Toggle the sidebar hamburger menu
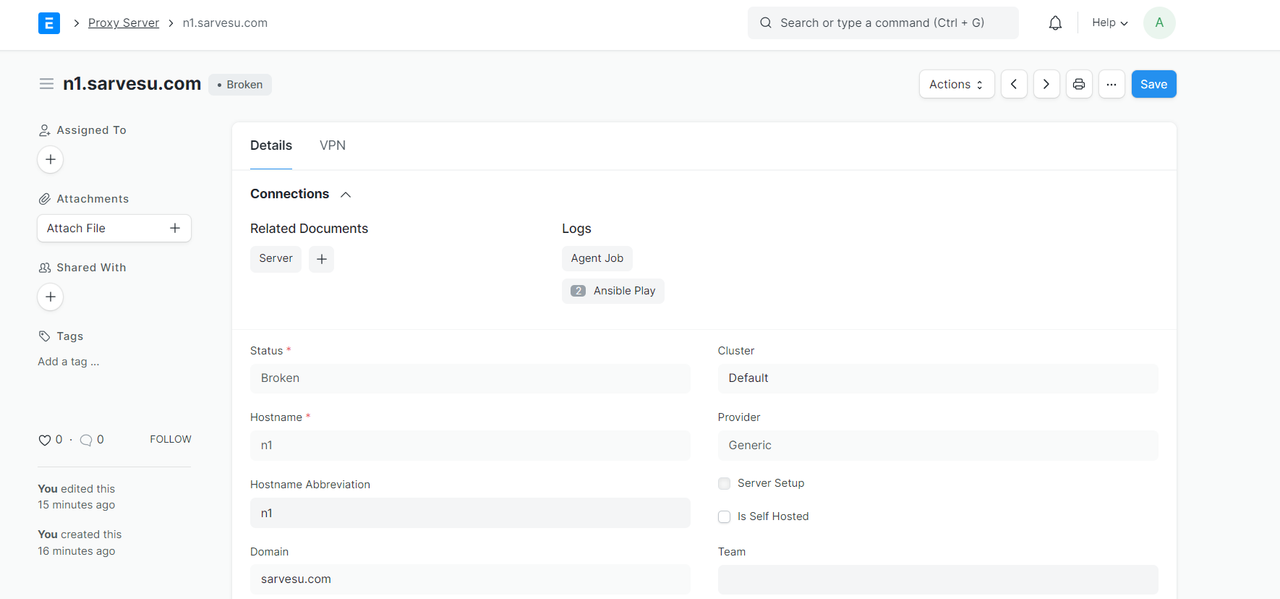 (46, 84)
